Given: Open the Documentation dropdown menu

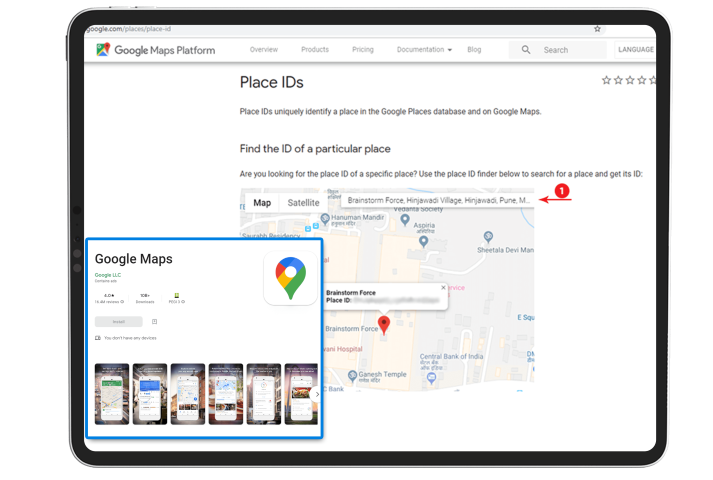Looking at the screenshot, I should pyautogui.click(x=424, y=50).
